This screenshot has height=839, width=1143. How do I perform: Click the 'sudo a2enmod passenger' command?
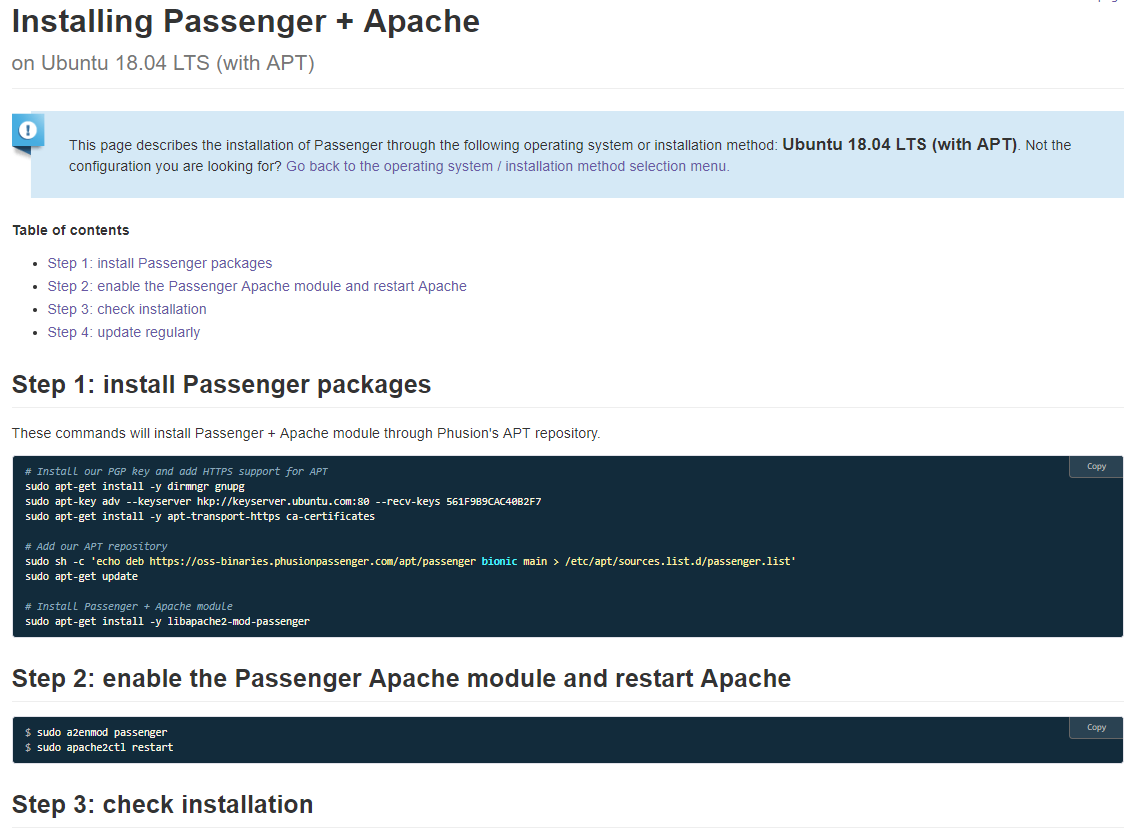click(x=102, y=733)
